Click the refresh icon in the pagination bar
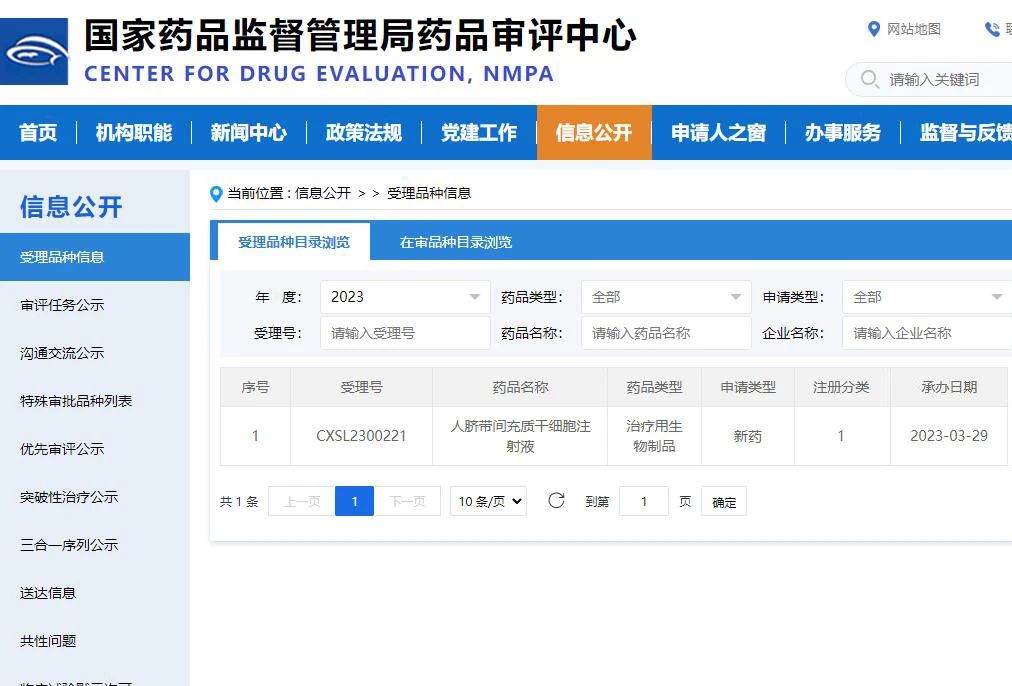Image resolution: width=1012 pixels, height=686 pixels. (557, 501)
